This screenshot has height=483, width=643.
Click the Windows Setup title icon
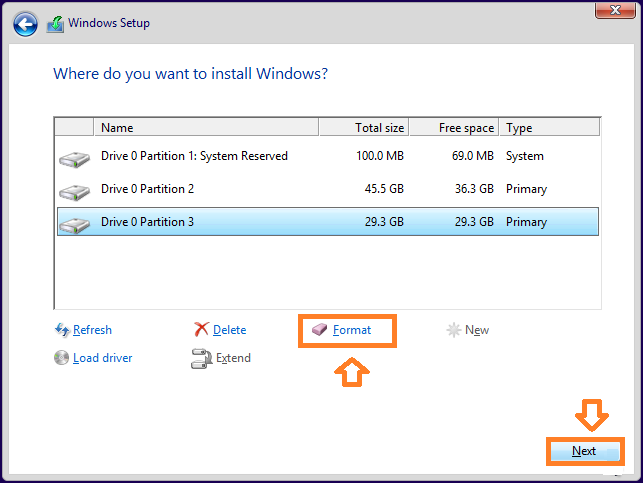pyautogui.click(x=55, y=24)
